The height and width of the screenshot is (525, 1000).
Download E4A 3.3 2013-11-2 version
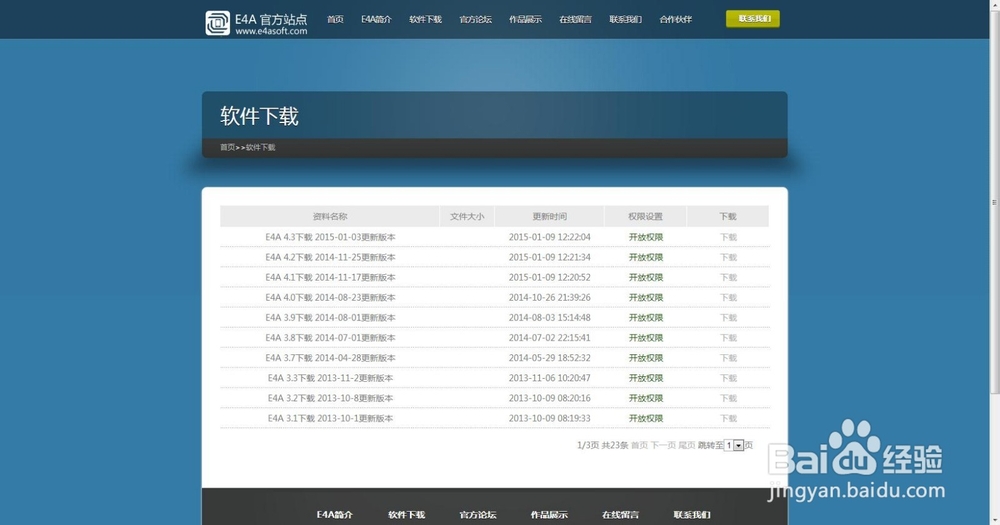click(x=728, y=378)
